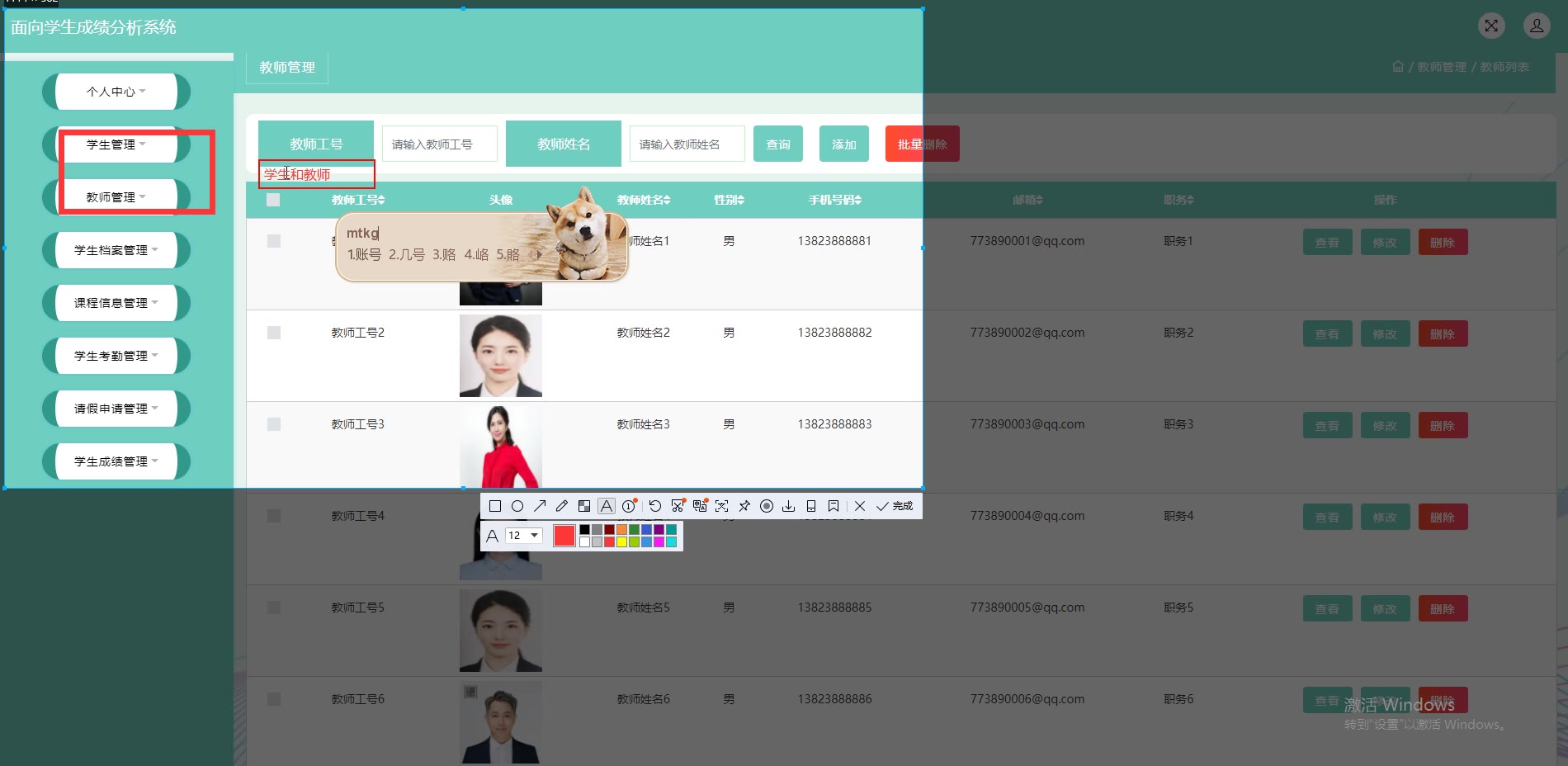Pick the orange color swatch
The image size is (1568, 766).
(621, 530)
